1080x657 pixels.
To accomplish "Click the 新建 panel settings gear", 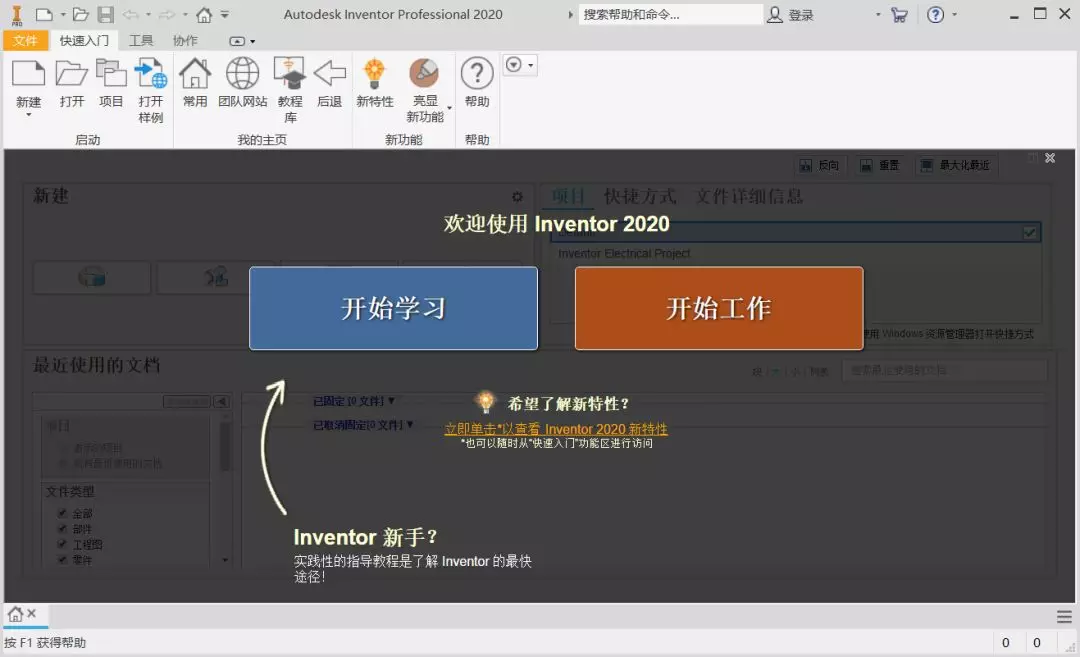I will 517,197.
